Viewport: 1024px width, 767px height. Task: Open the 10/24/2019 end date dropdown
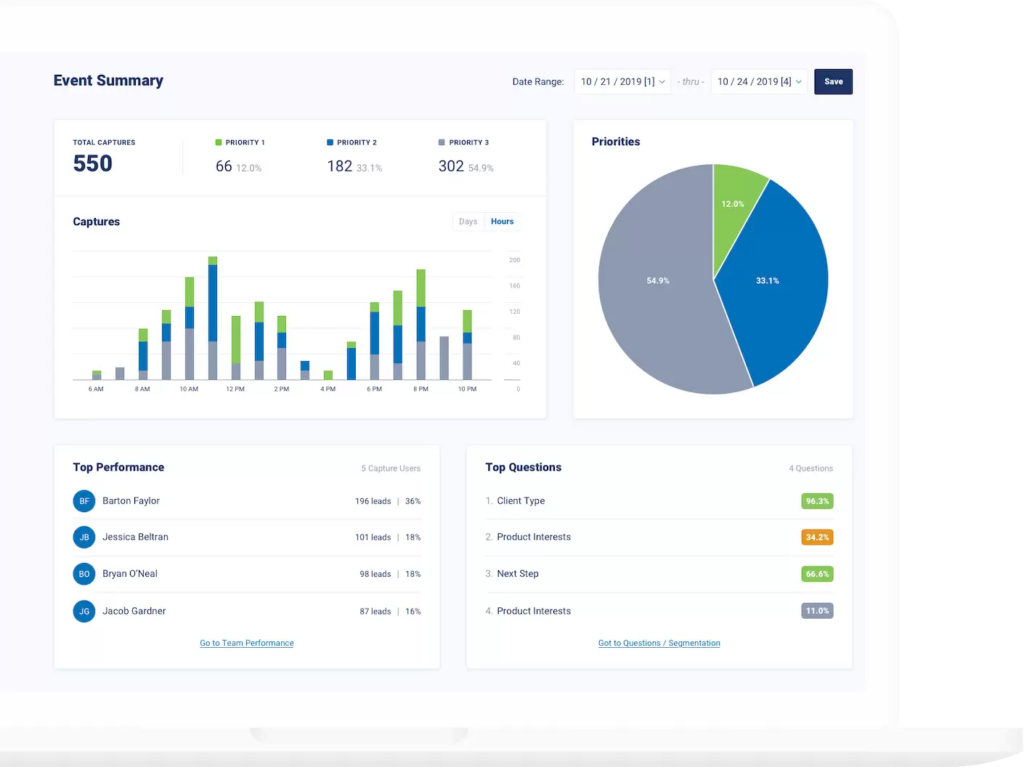click(759, 81)
